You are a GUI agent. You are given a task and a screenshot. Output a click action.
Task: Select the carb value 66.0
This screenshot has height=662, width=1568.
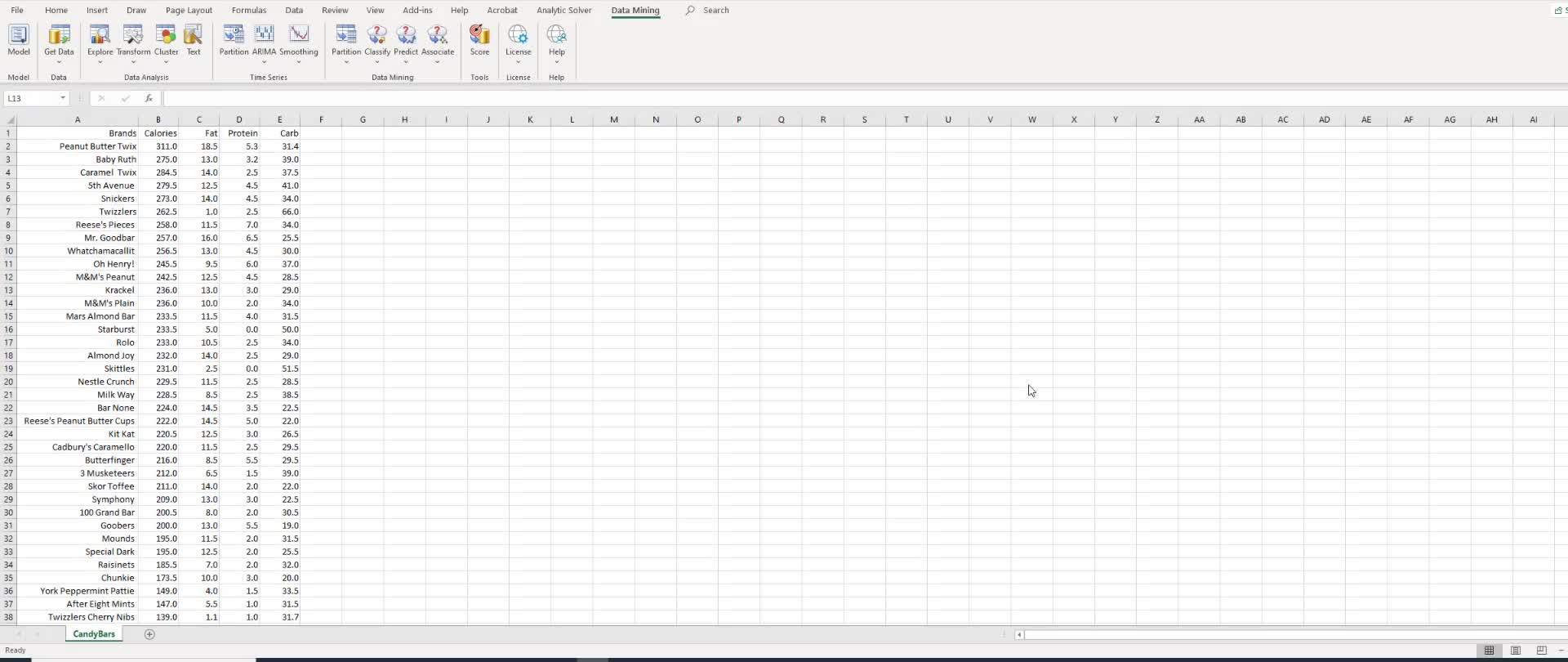click(x=280, y=212)
